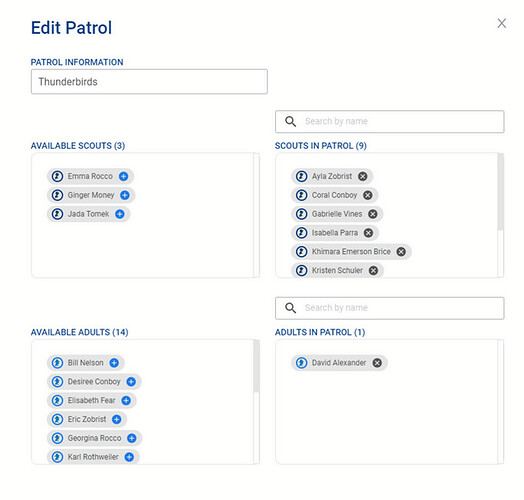The height and width of the screenshot is (500, 524).
Task: Select the Gabrielle Vines scout chip
Action: [337, 214]
